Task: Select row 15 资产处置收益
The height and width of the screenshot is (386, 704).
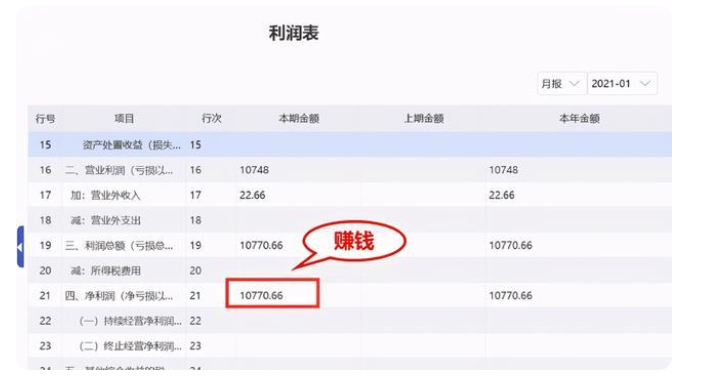Action: 350,145
